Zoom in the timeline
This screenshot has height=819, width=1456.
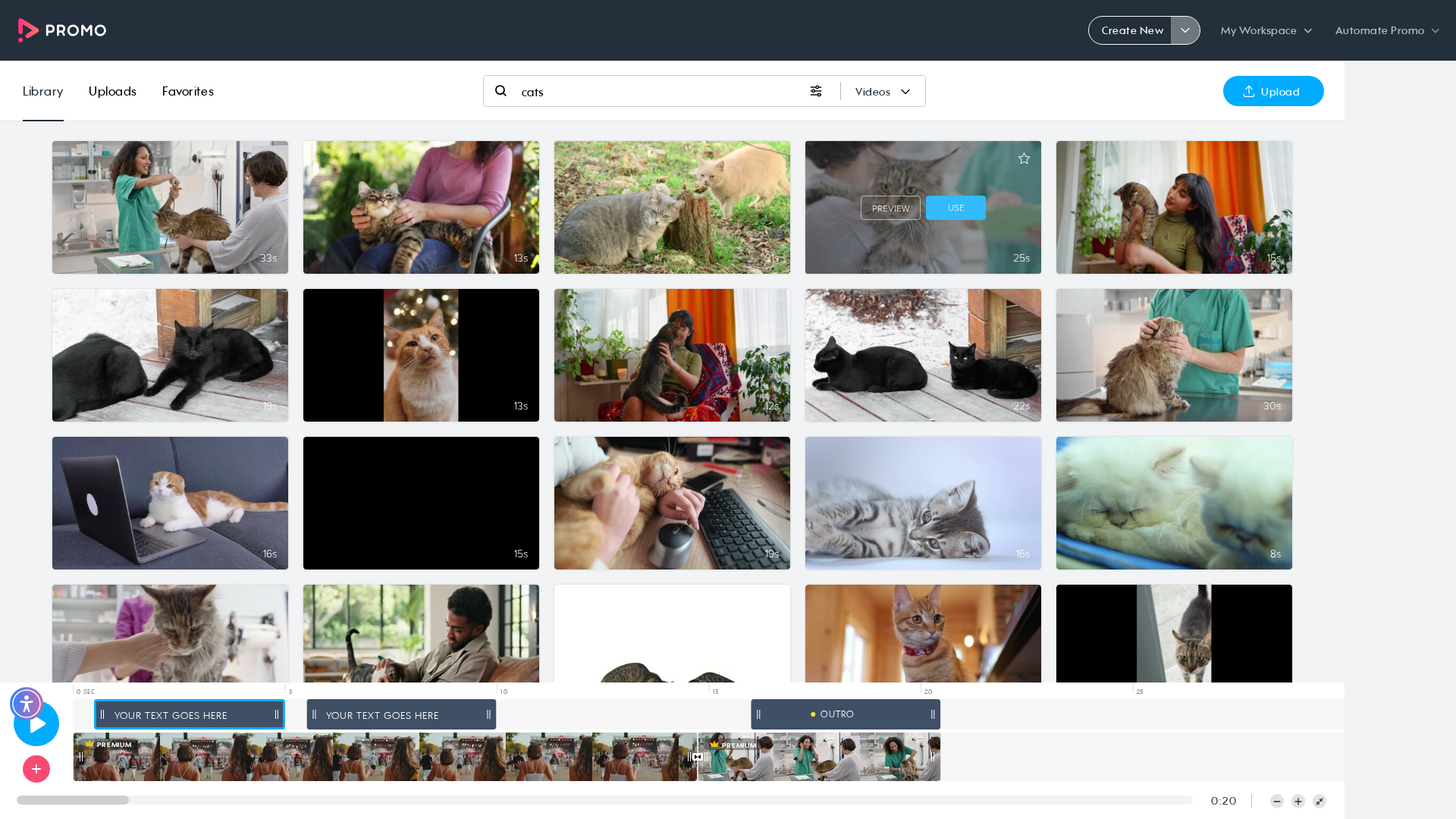click(x=1298, y=802)
